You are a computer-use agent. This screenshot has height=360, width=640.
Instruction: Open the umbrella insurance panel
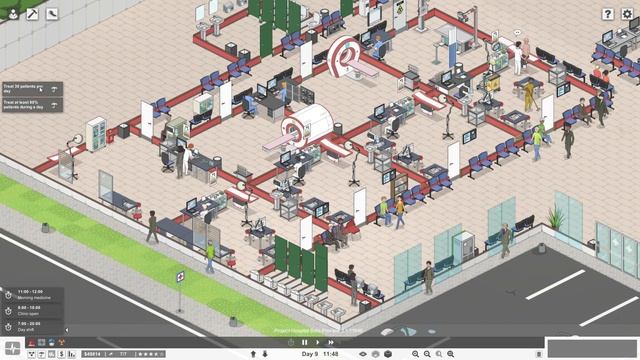point(41,354)
